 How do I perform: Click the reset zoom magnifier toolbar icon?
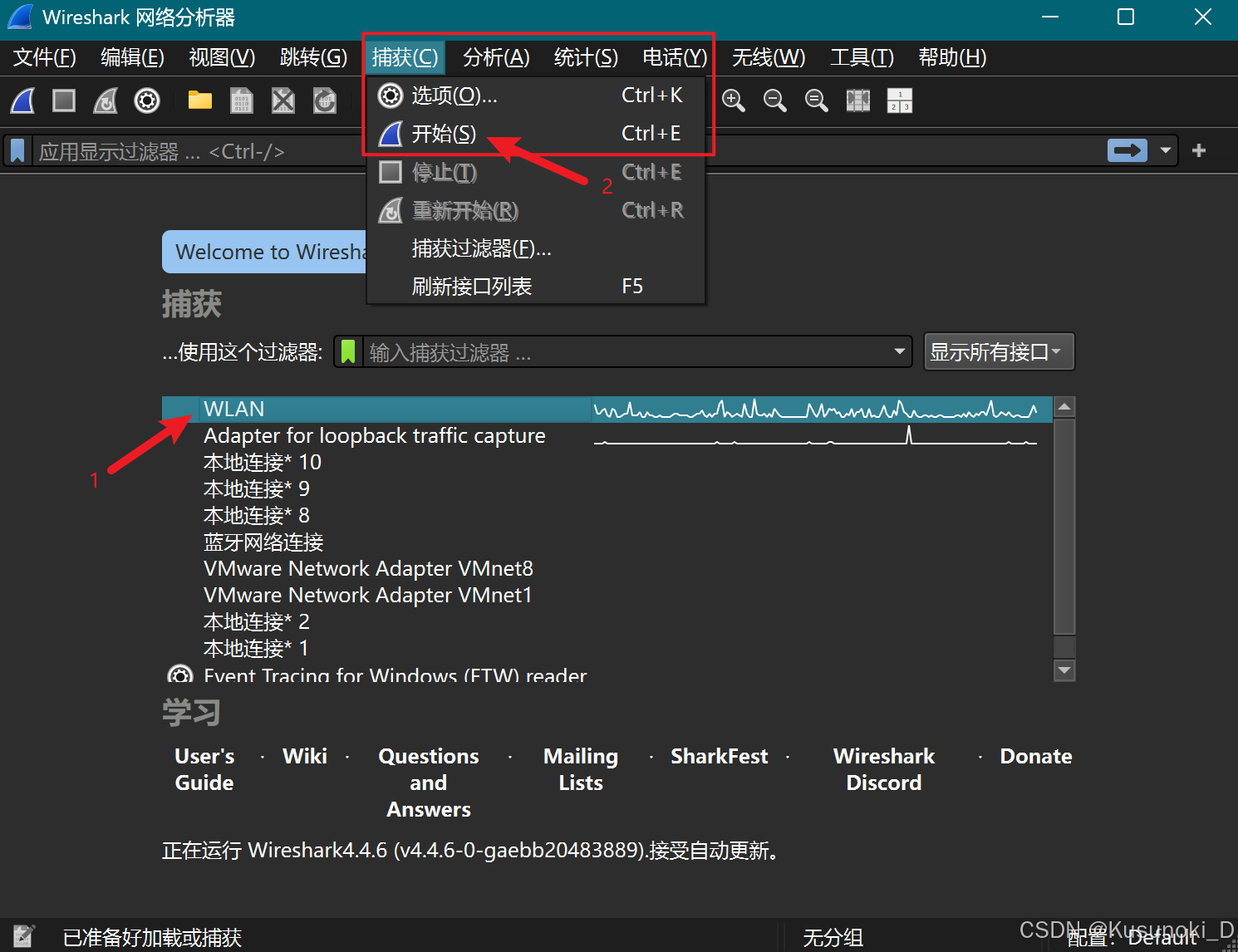coord(816,101)
